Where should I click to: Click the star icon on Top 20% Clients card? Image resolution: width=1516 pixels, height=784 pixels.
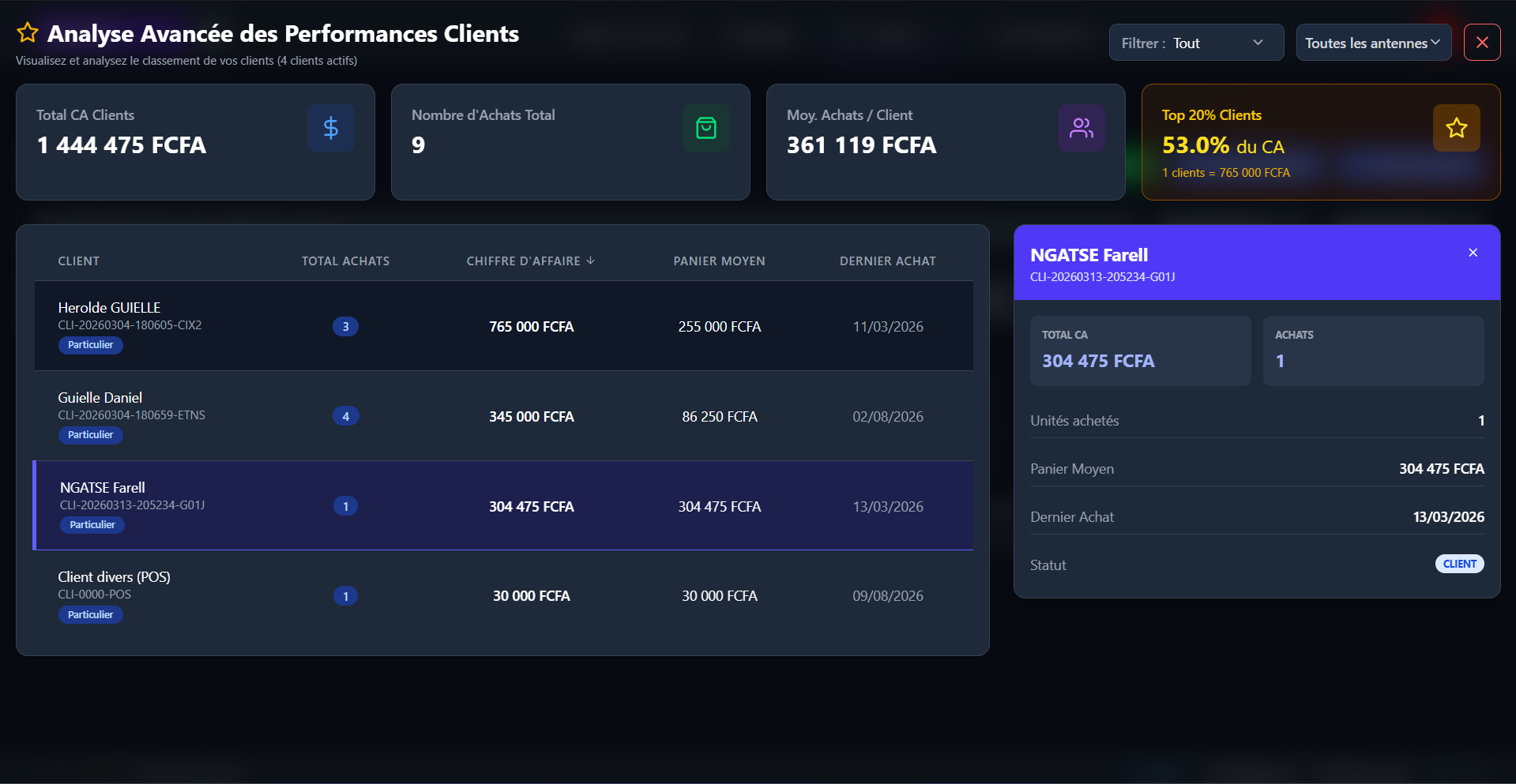(1457, 128)
